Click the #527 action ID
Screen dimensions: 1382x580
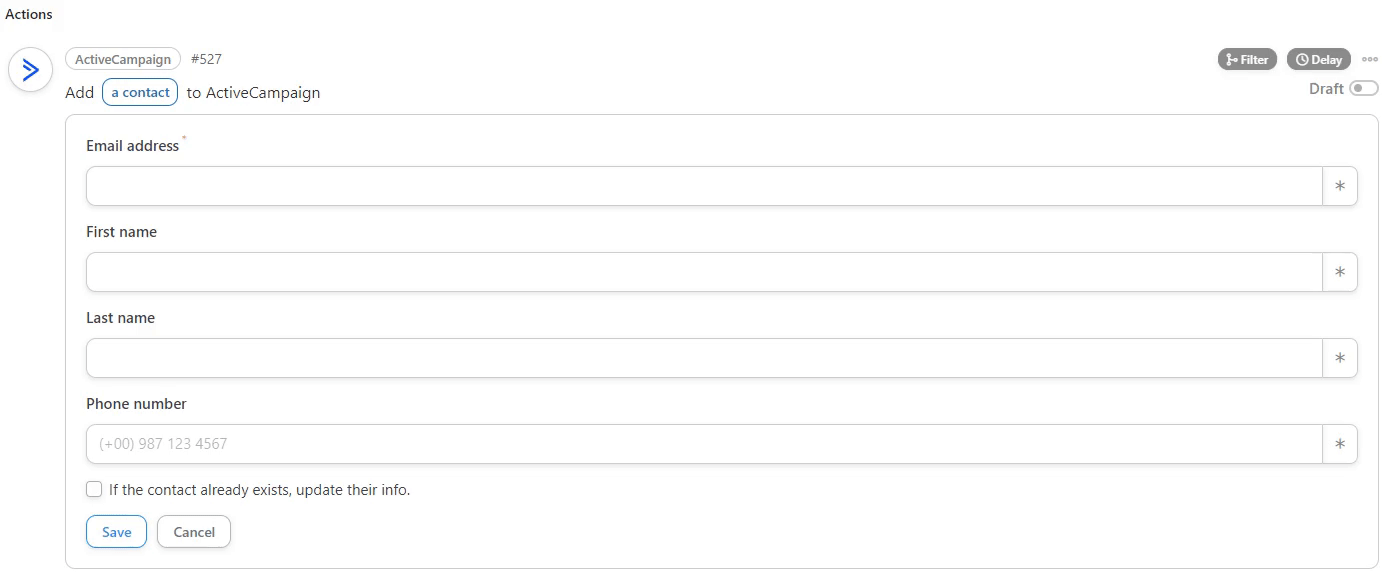click(206, 60)
